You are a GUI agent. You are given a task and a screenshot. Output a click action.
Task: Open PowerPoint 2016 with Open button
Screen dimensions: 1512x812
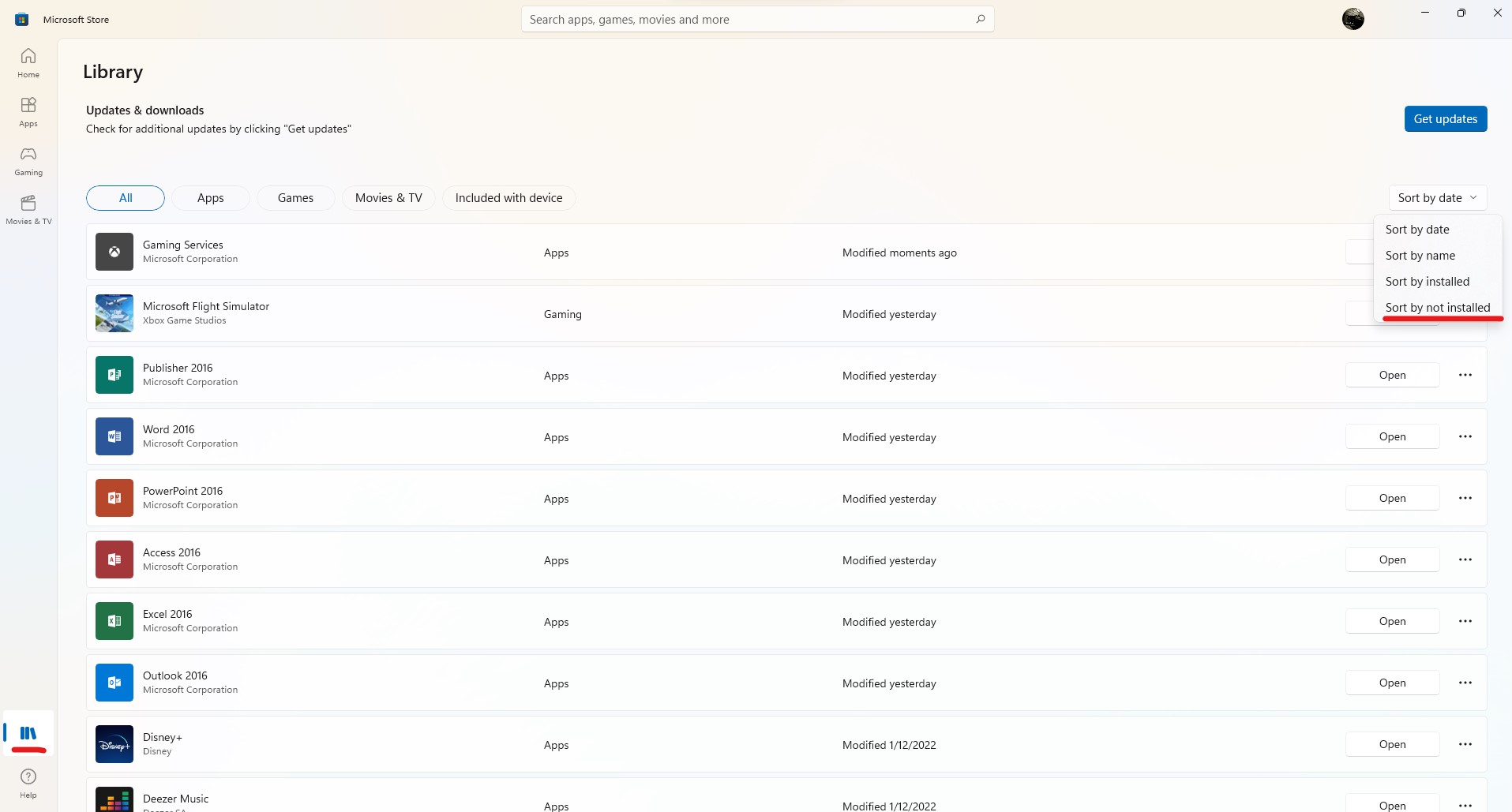(1393, 498)
